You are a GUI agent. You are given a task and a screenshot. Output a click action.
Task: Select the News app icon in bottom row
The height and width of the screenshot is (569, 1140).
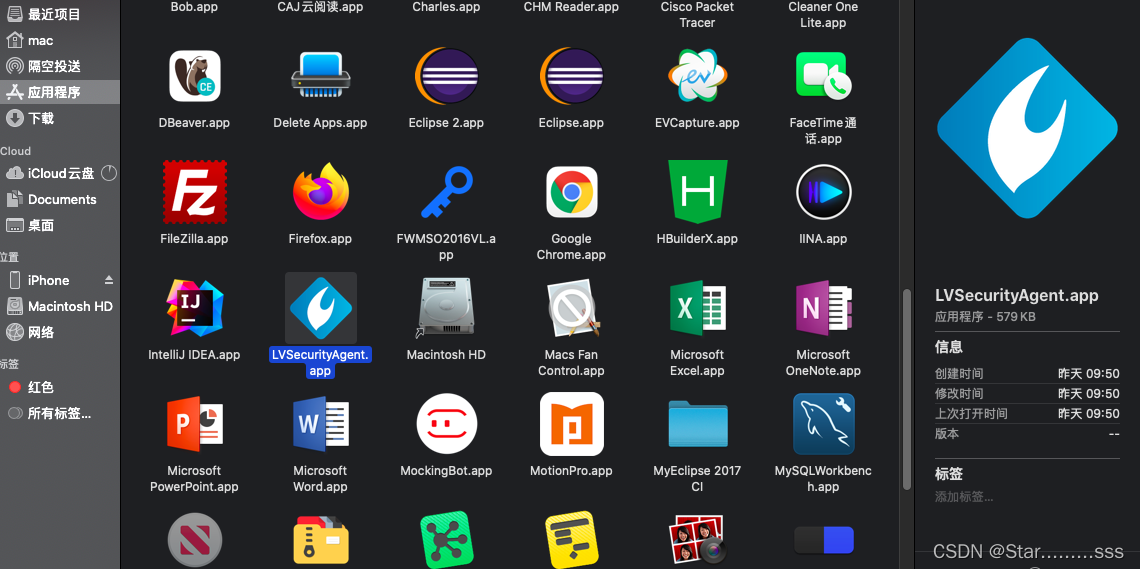tap(194, 541)
